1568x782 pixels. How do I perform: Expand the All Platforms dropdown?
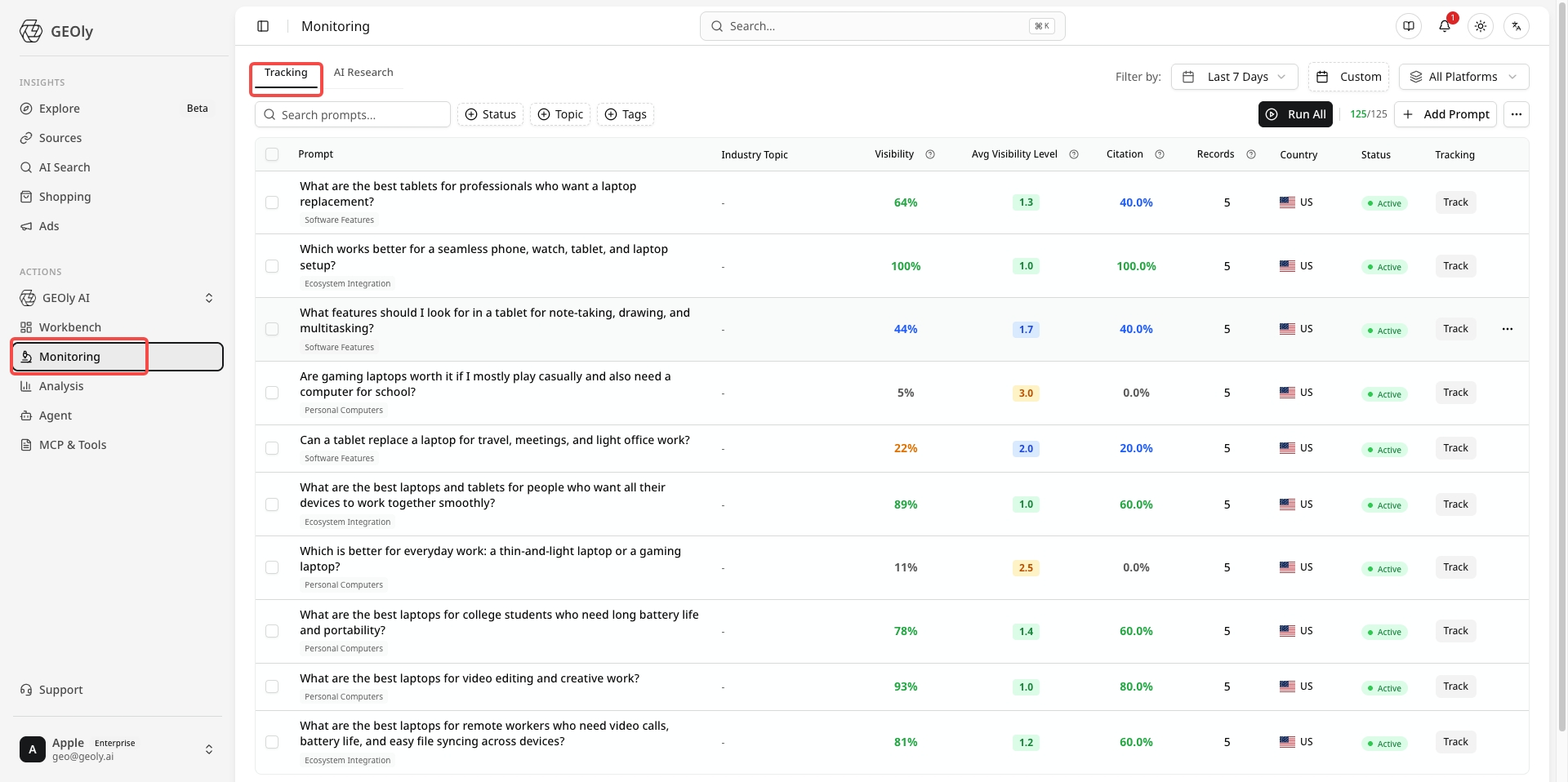1463,77
